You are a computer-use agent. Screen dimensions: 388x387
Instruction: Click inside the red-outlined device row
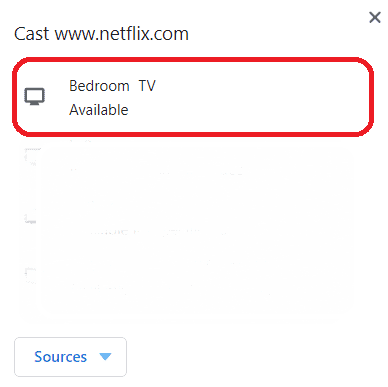[x=193, y=97]
